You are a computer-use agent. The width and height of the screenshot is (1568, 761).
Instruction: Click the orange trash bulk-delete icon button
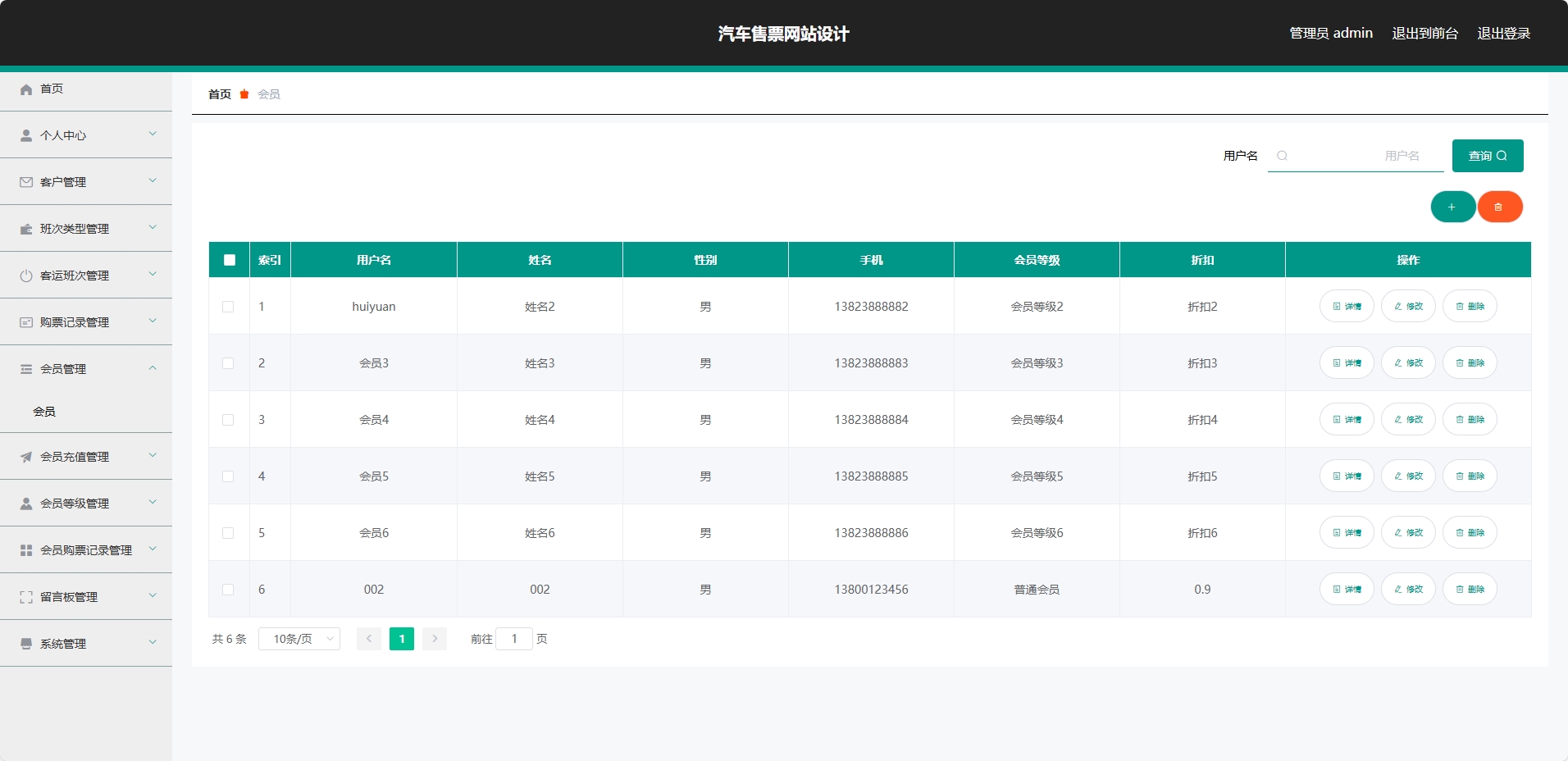[x=1499, y=207]
